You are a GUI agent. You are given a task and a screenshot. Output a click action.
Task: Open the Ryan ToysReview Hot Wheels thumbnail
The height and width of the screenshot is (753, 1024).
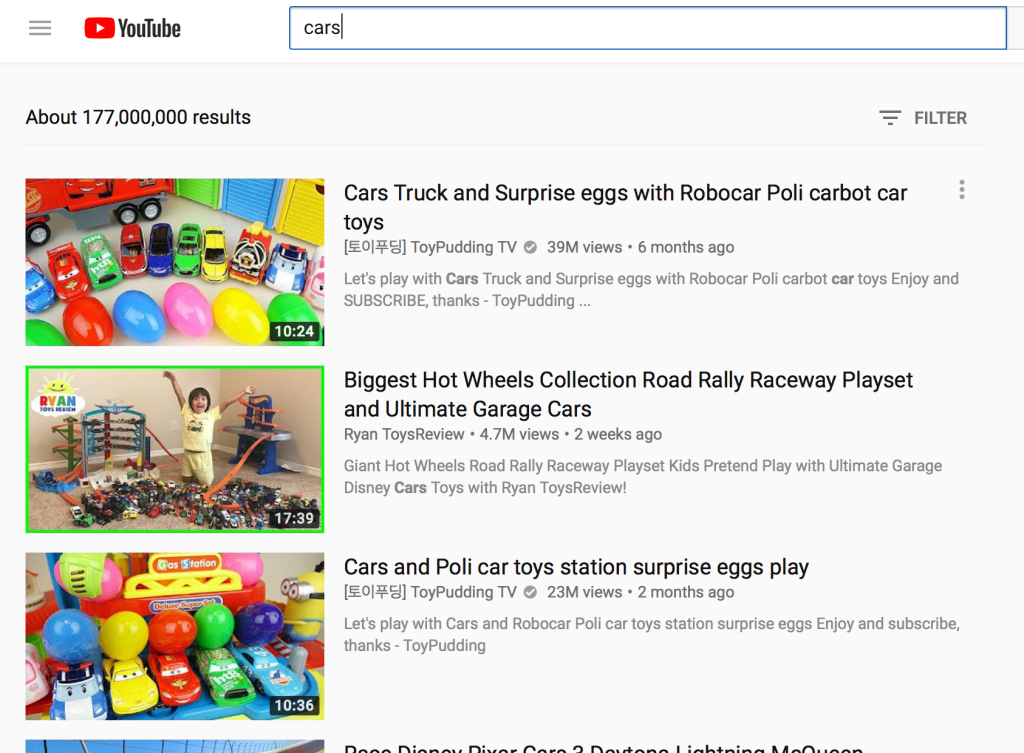[175, 449]
